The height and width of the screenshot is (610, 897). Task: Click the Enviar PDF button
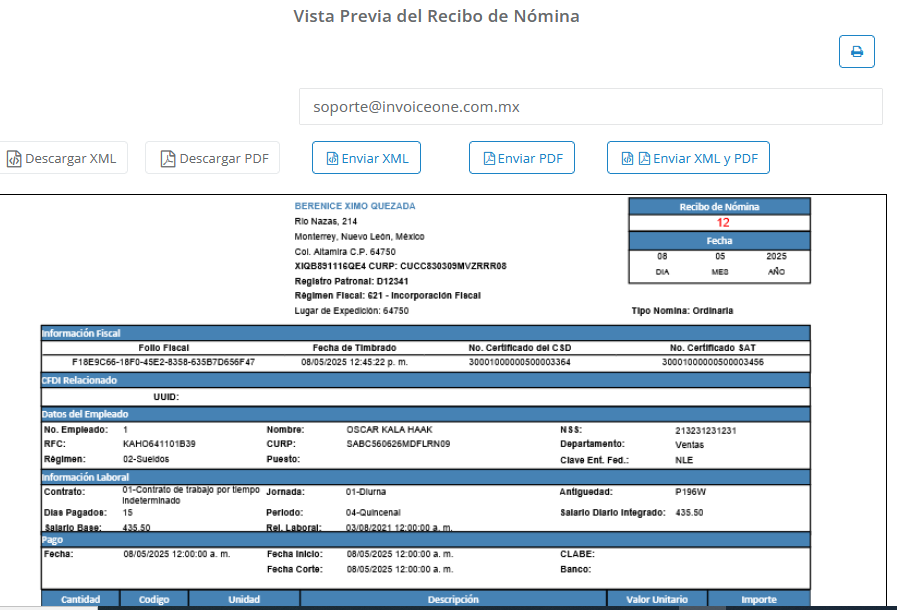click(522, 158)
